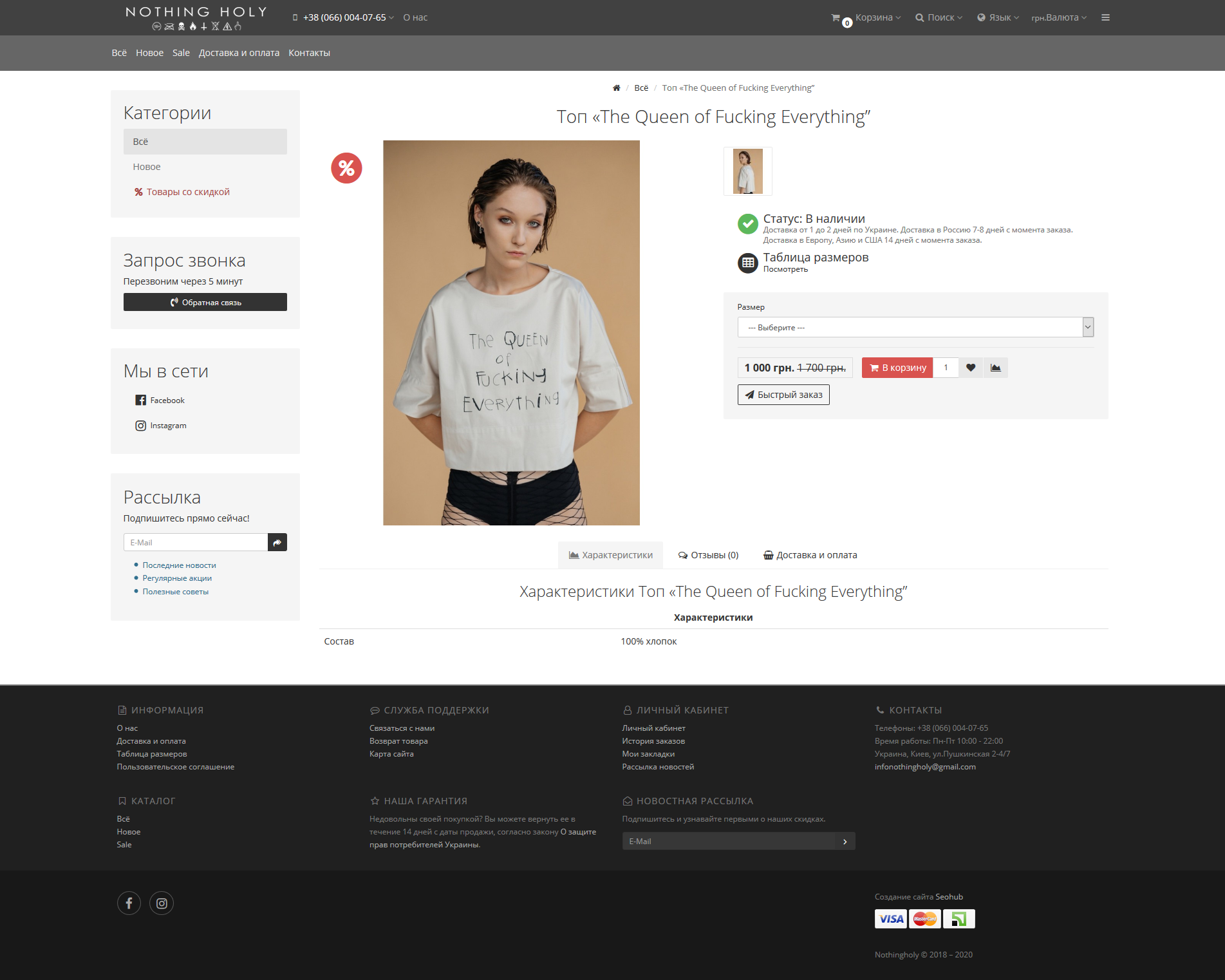Open the hamburger menu in header
Image resolution: width=1225 pixels, height=980 pixels.
coord(1105,17)
